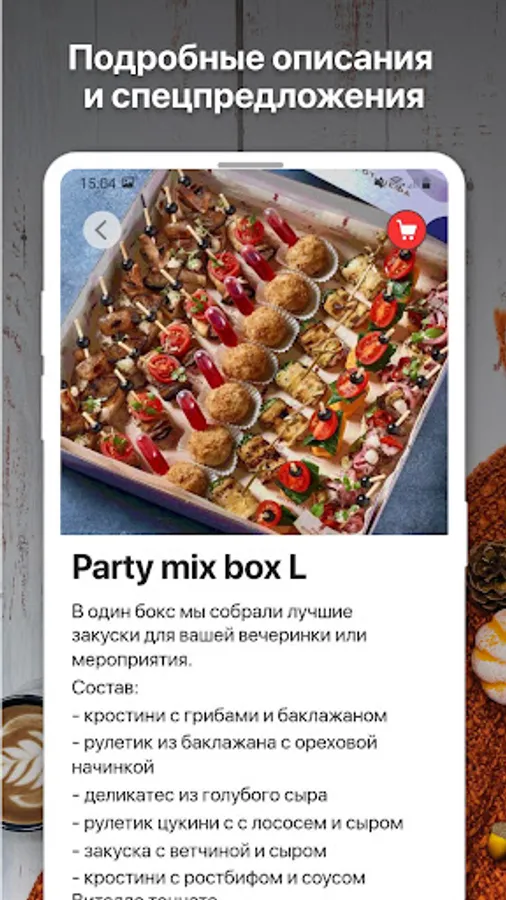Image resolution: width=506 pixels, height=900 pixels.
Task: Tap the latte coffee cup image
Action: 21,761
